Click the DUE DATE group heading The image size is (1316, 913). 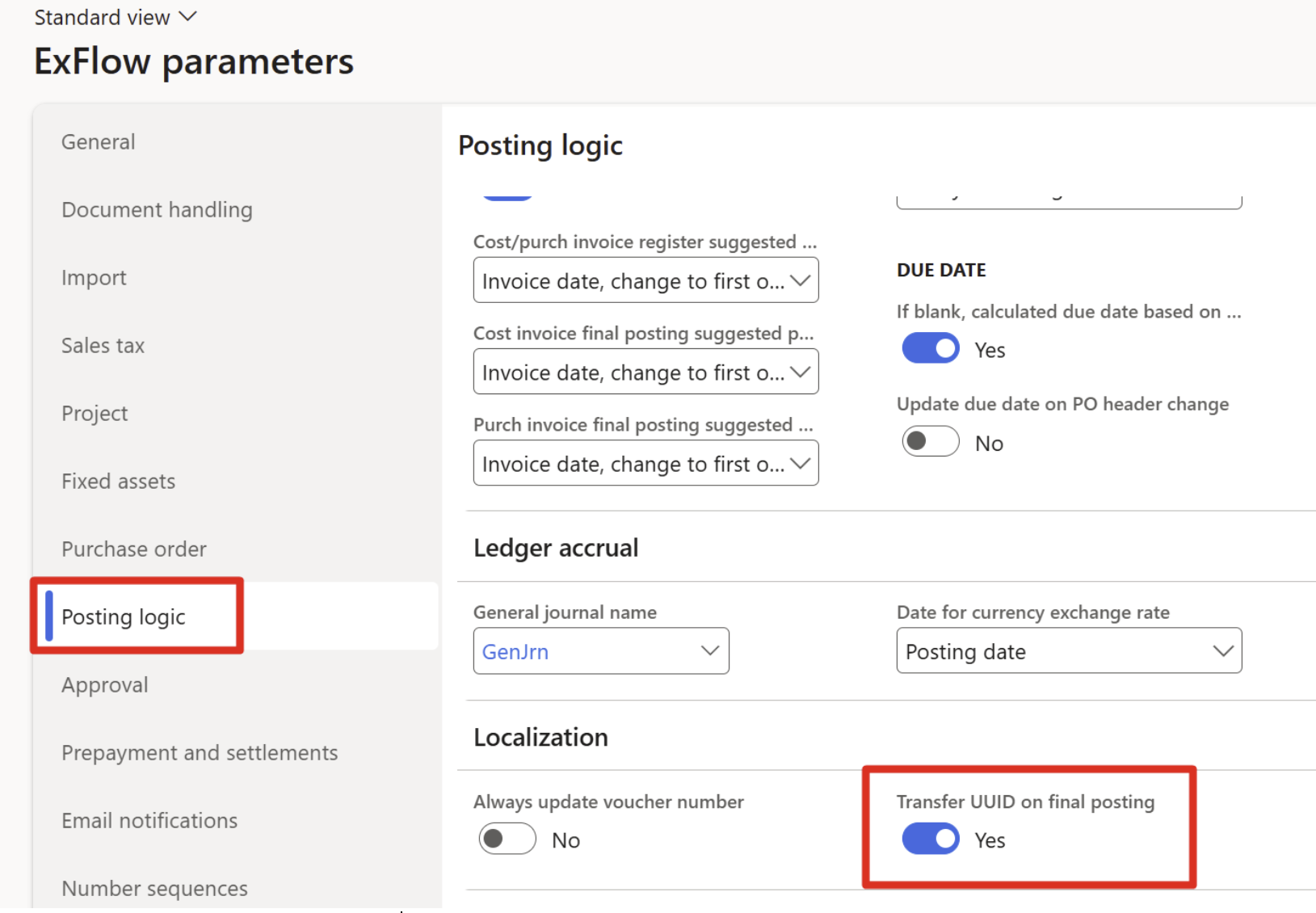point(941,270)
